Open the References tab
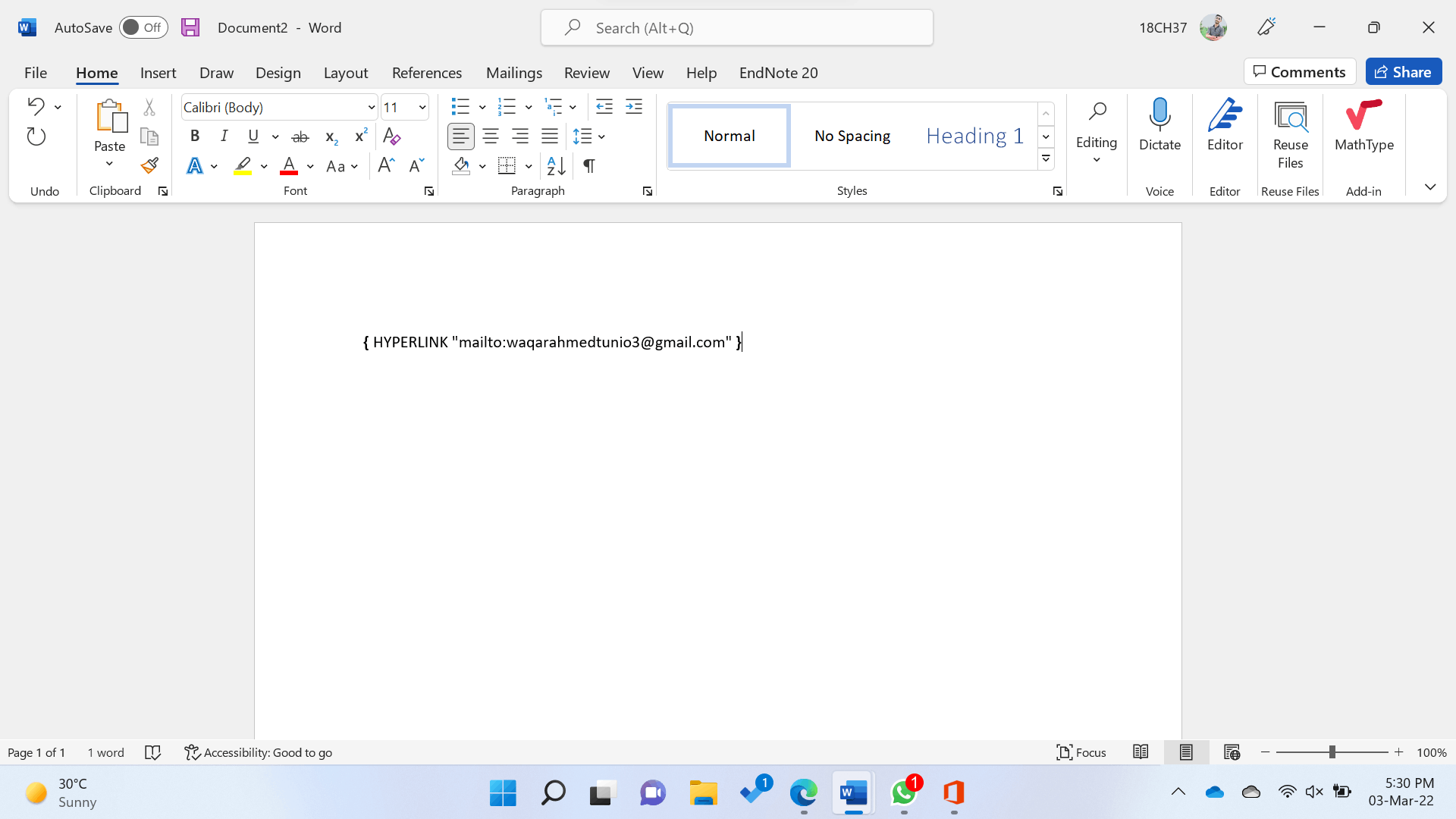Image resolution: width=1456 pixels, height=819 pixels. point(426,73)
